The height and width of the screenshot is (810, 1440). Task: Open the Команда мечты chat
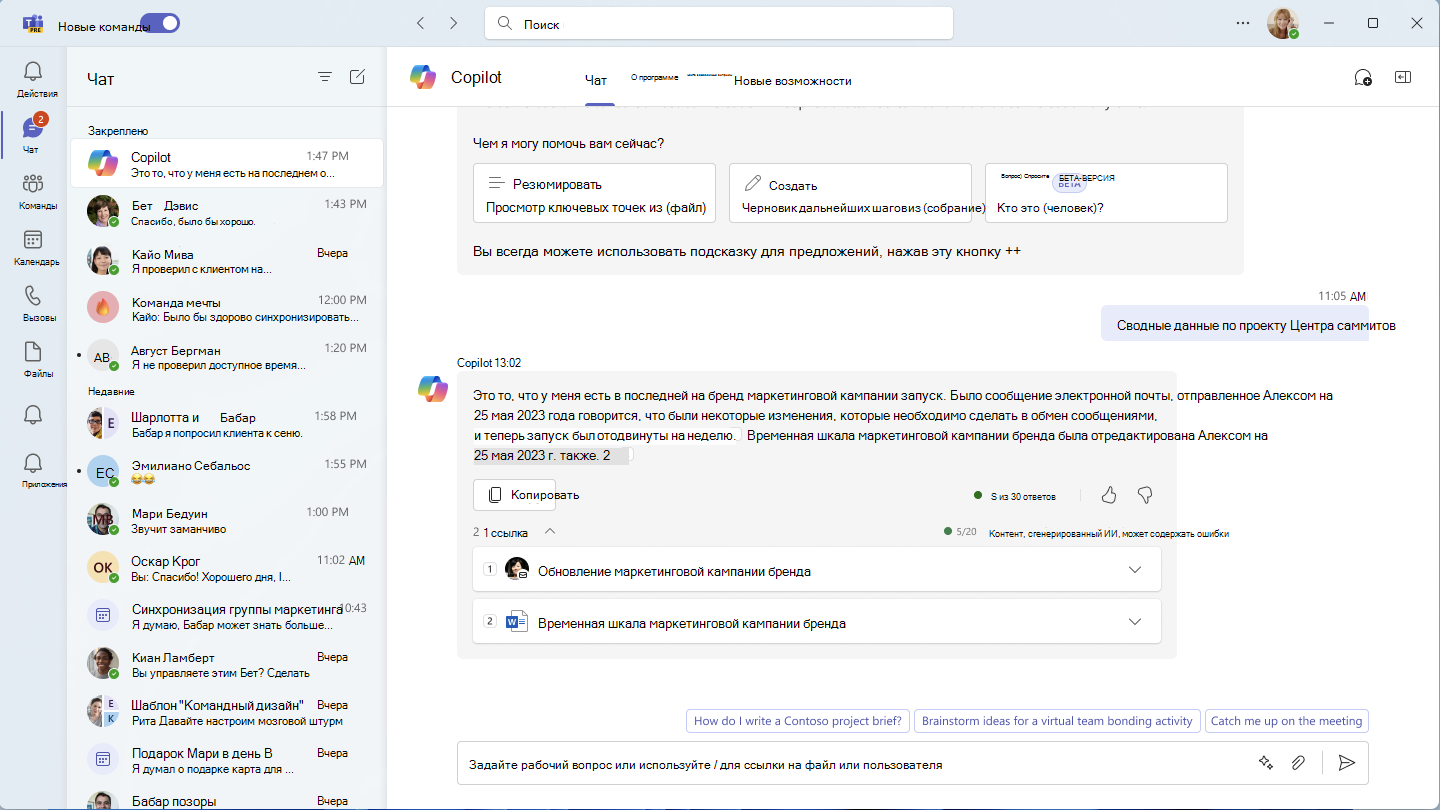point(227,308)
